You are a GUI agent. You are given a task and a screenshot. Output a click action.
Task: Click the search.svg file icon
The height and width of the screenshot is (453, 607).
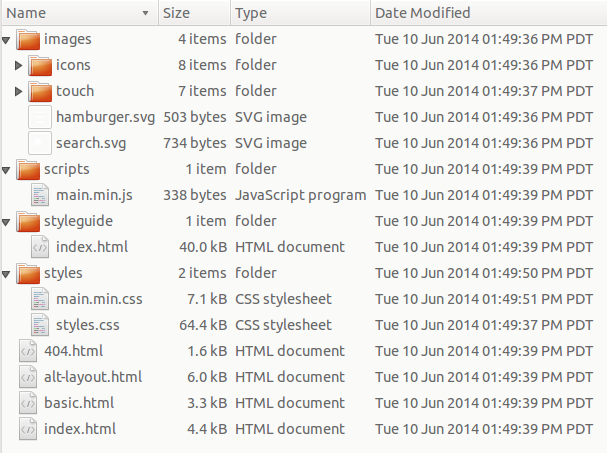(40, 143)
